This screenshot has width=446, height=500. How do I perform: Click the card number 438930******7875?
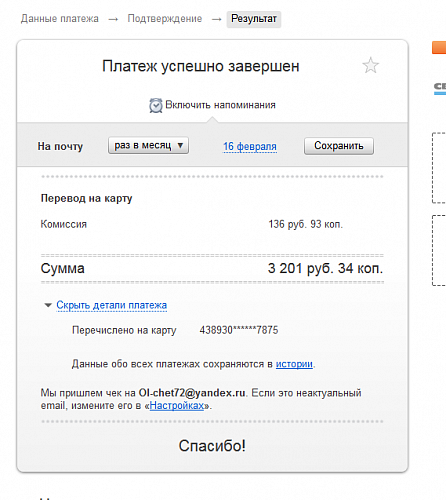pos(239,330)
